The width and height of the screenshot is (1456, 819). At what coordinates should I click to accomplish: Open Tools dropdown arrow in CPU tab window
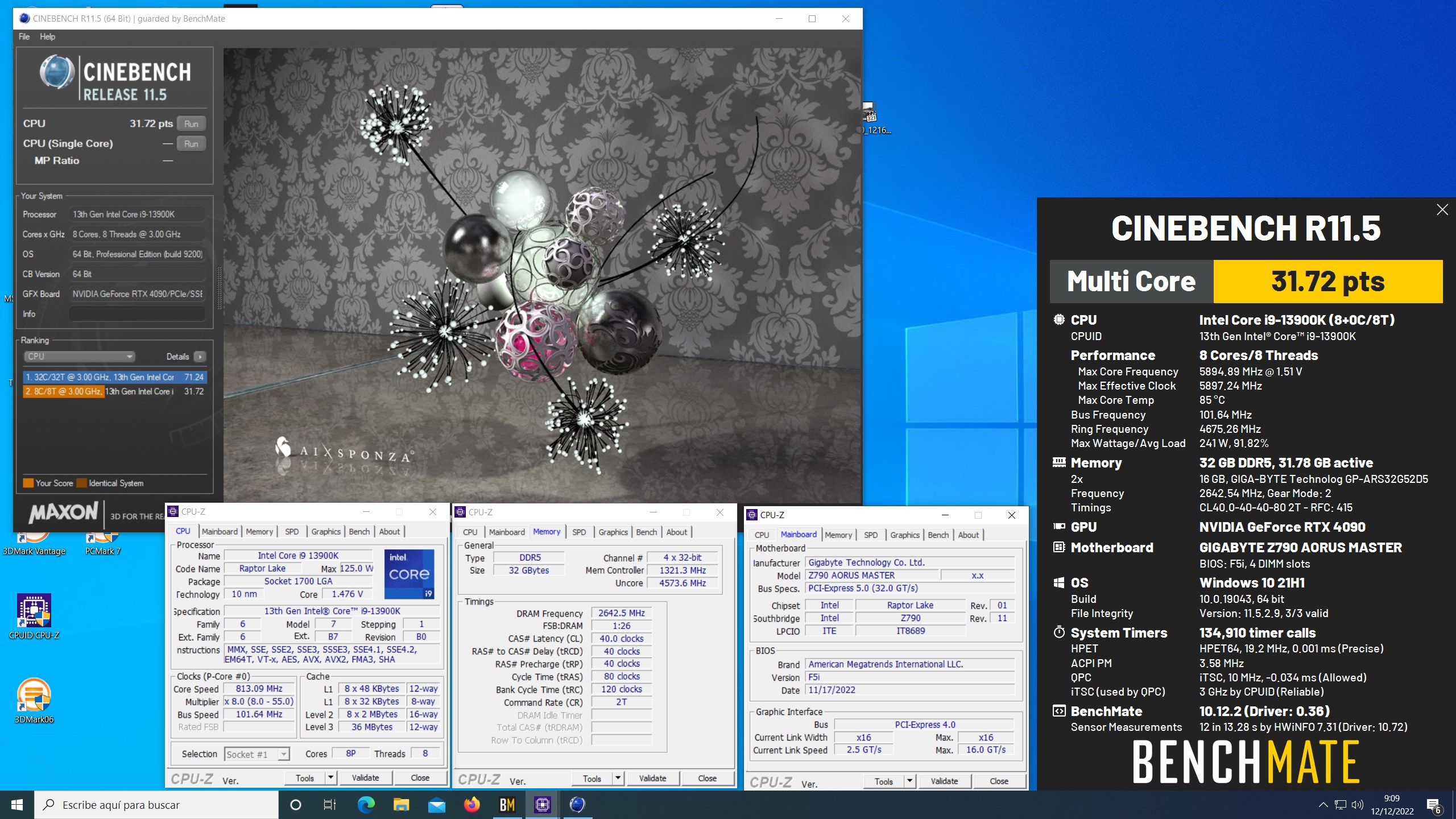(x=331, y=777)
